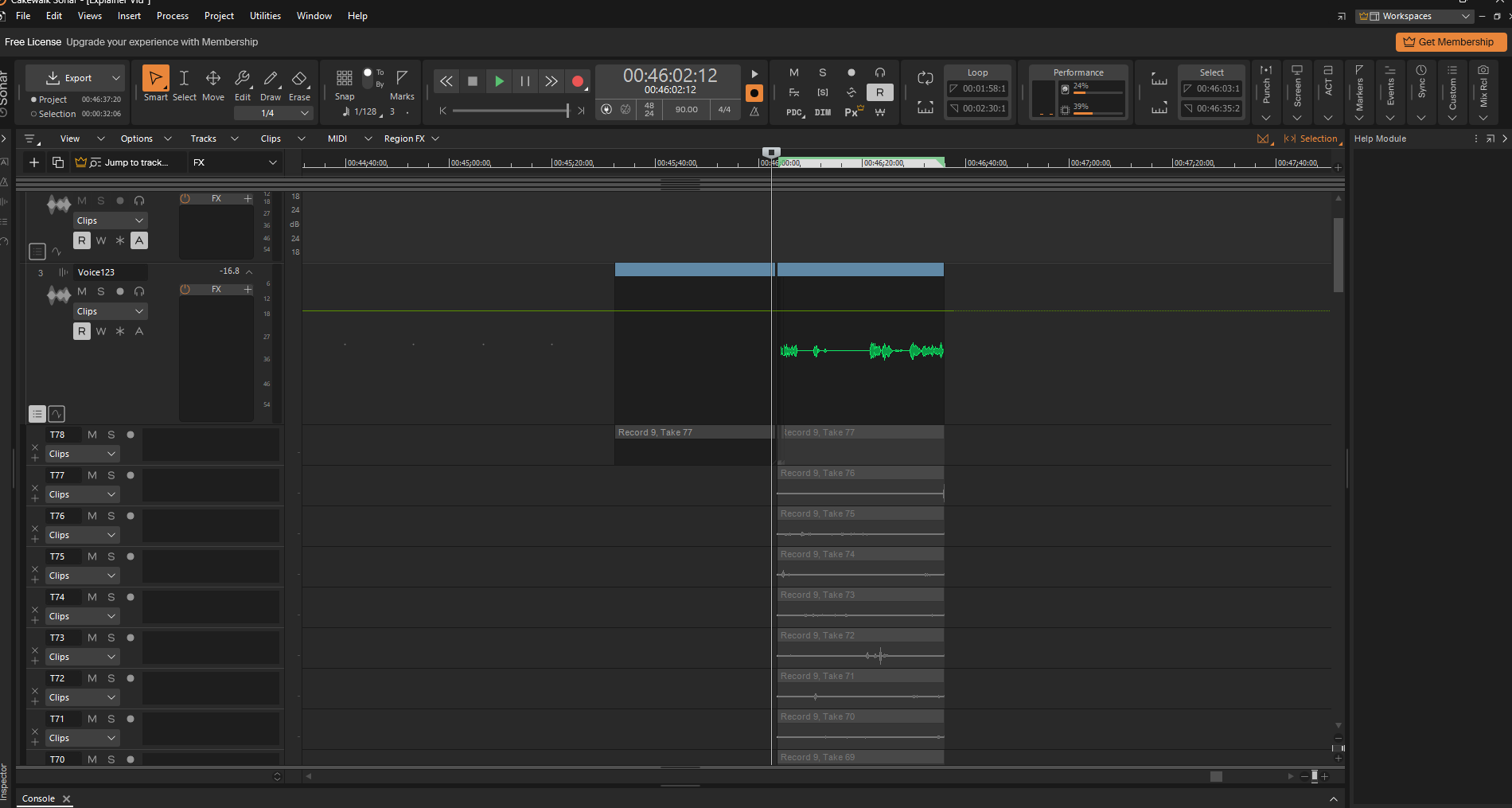This screenshot has height=808, width=1512.
Task: Toggle the Project time radio button
Action: click(x=33, y=100)
